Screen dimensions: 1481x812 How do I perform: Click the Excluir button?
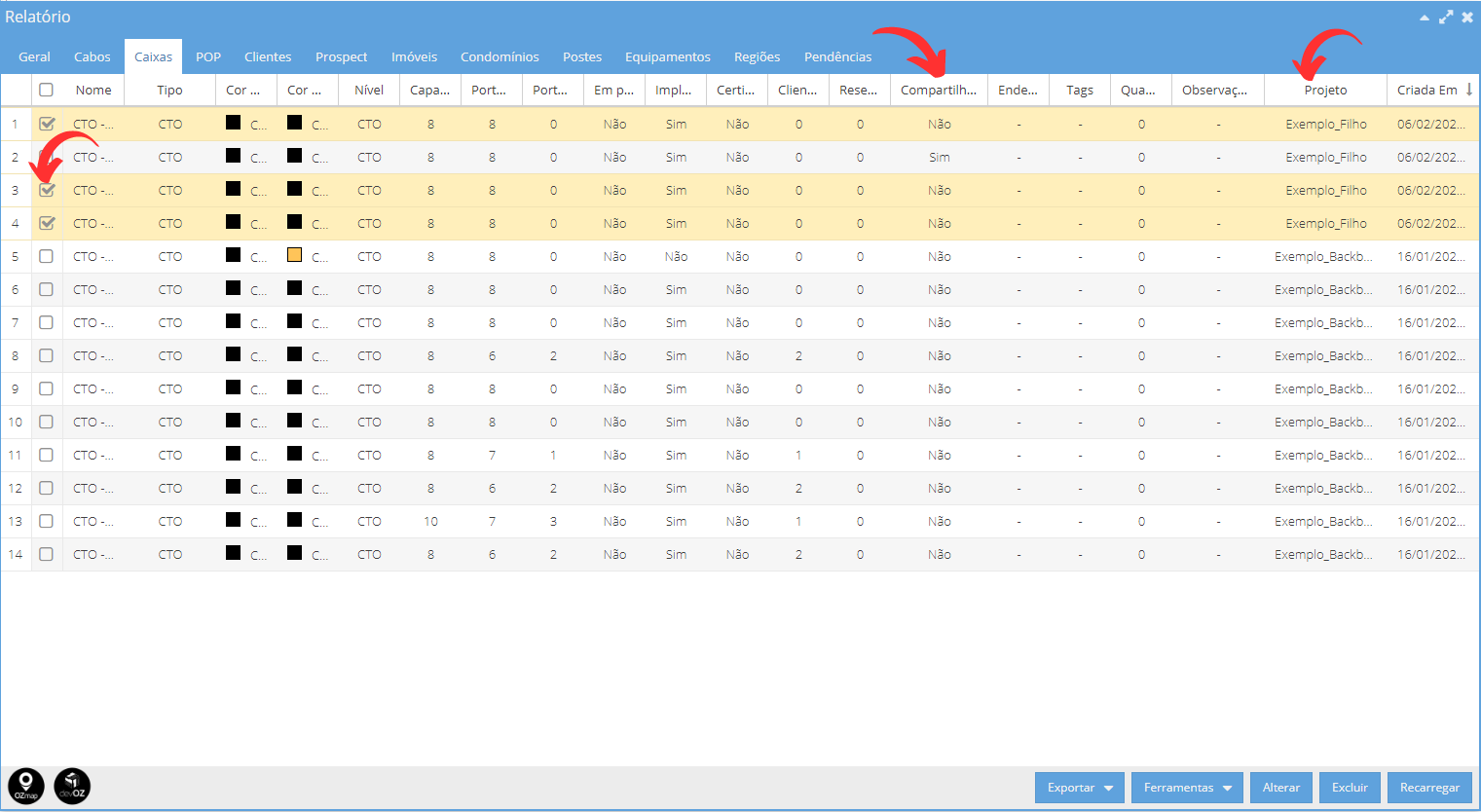(x=1350, y=788)
